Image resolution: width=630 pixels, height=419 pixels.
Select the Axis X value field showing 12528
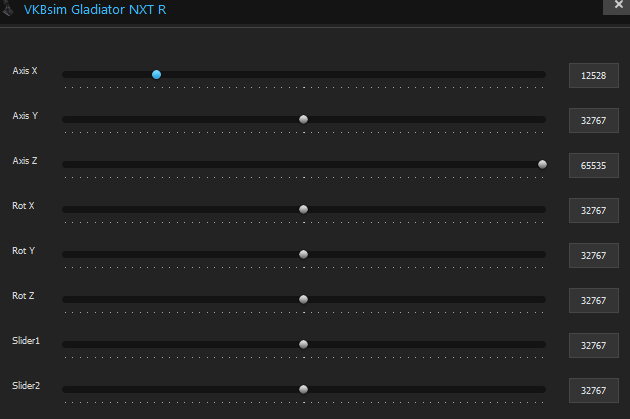point(593,76)
